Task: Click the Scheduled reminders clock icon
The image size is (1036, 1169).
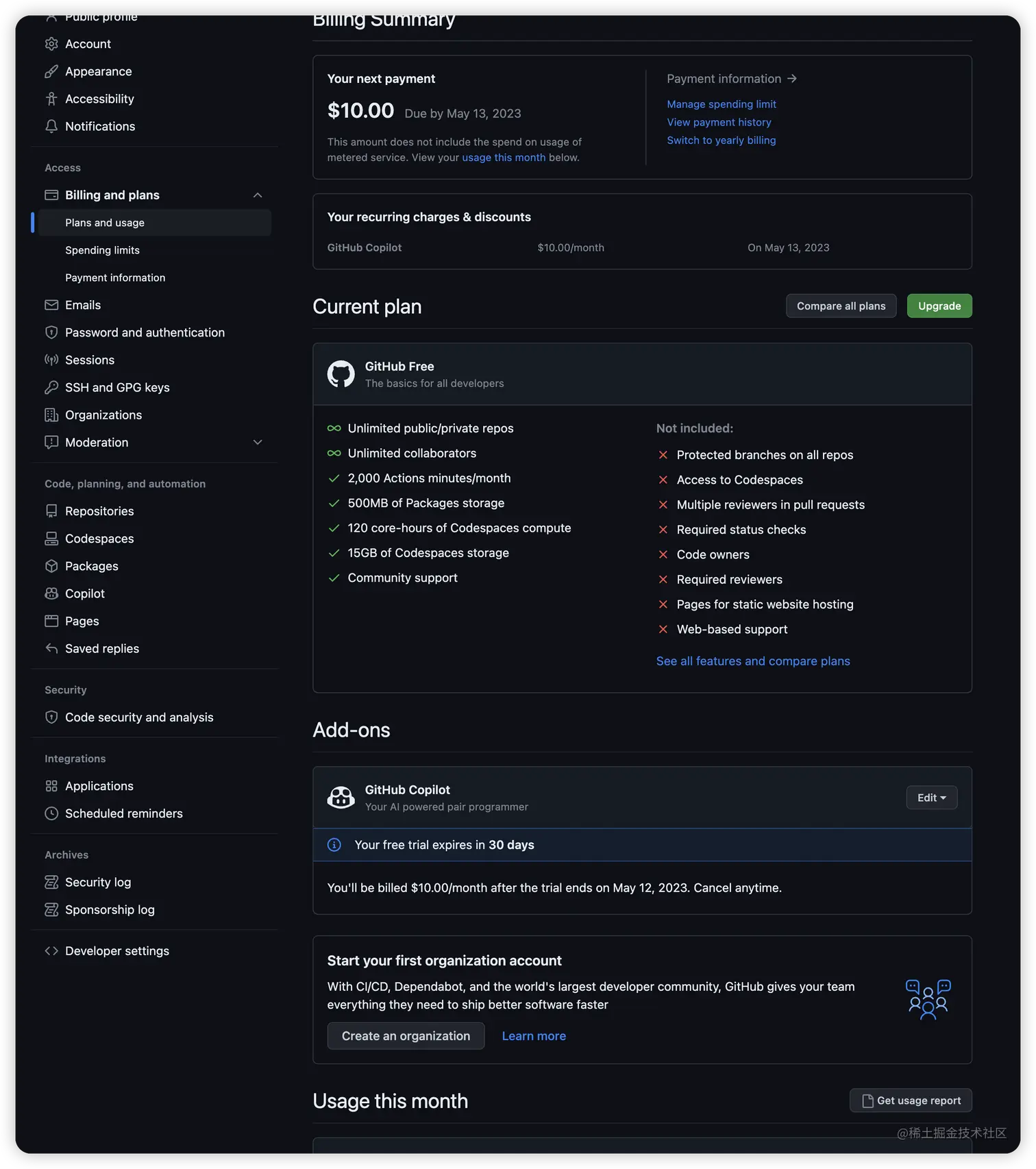Action: 51,813
